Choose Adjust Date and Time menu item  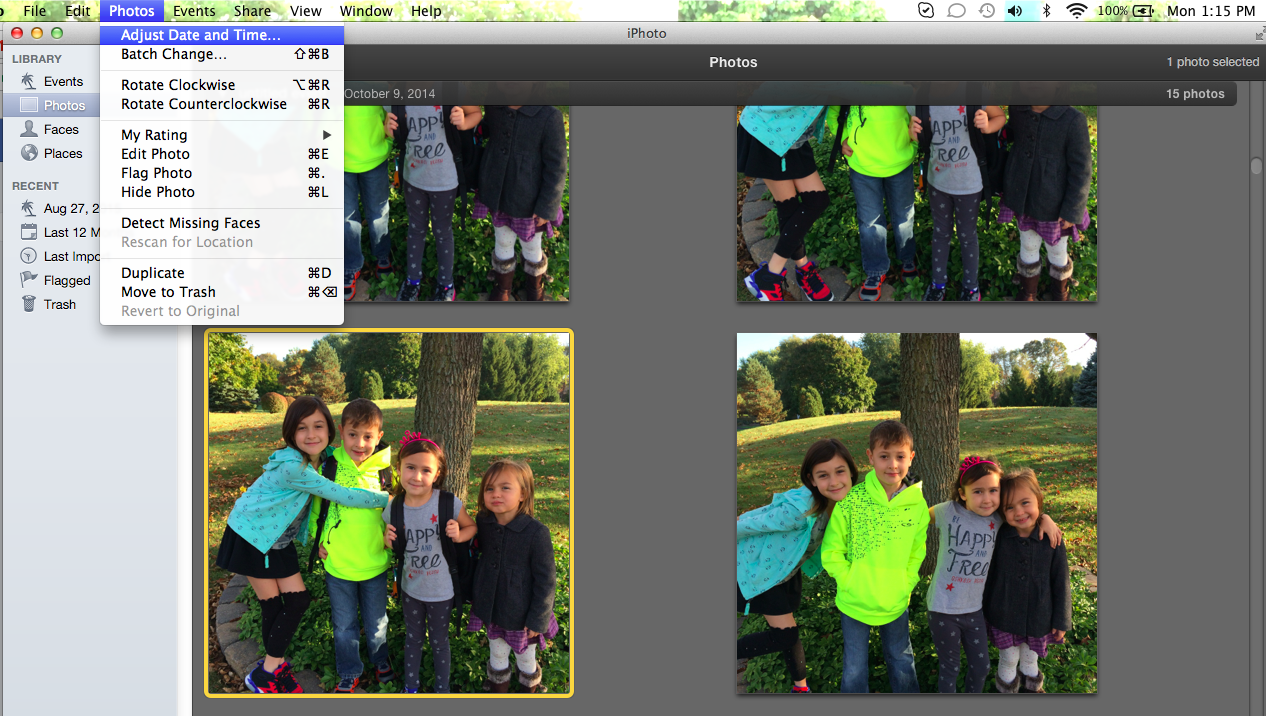[x=200, y=35]
